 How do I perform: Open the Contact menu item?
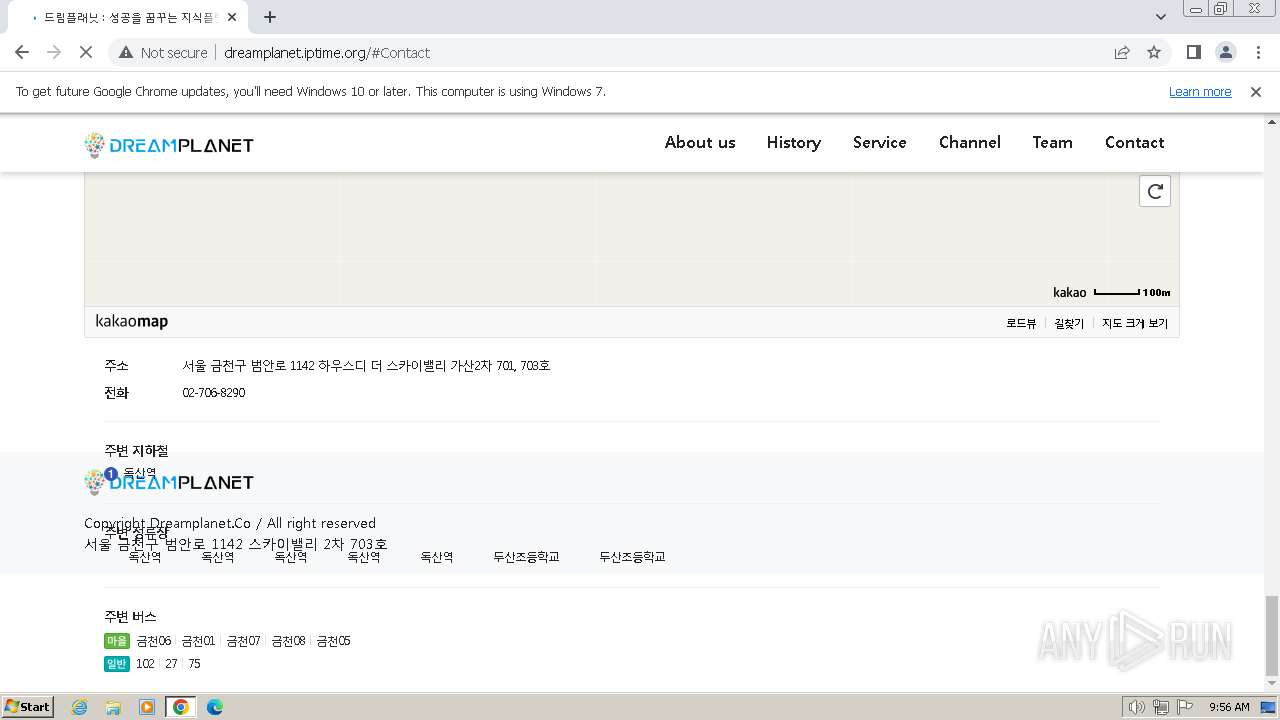coord(1135,142)
